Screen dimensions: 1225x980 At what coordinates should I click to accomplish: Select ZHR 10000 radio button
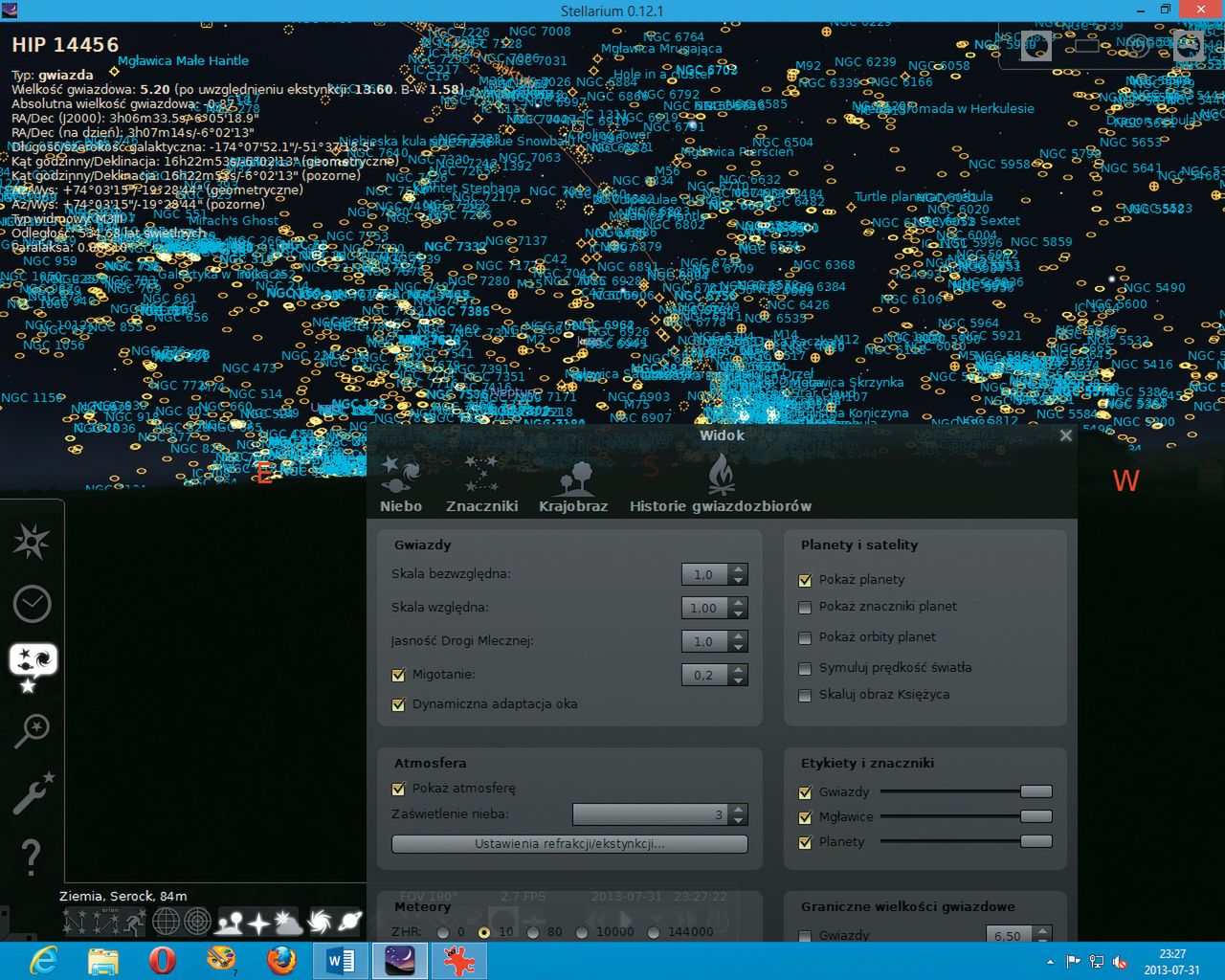tap(581, 932)
